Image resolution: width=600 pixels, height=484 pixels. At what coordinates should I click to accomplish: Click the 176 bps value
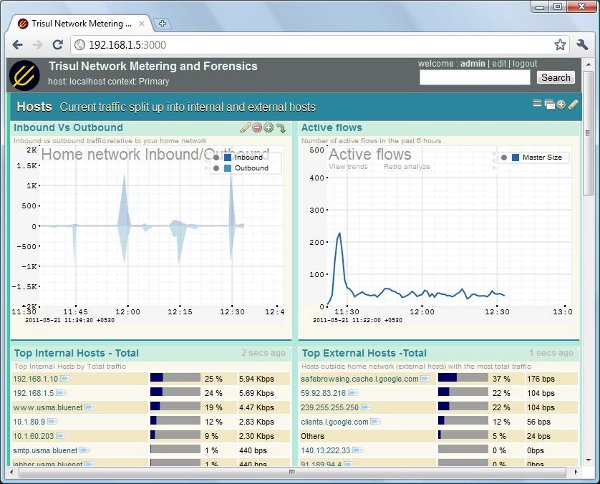pyautogui.click(x=541, y=379)
